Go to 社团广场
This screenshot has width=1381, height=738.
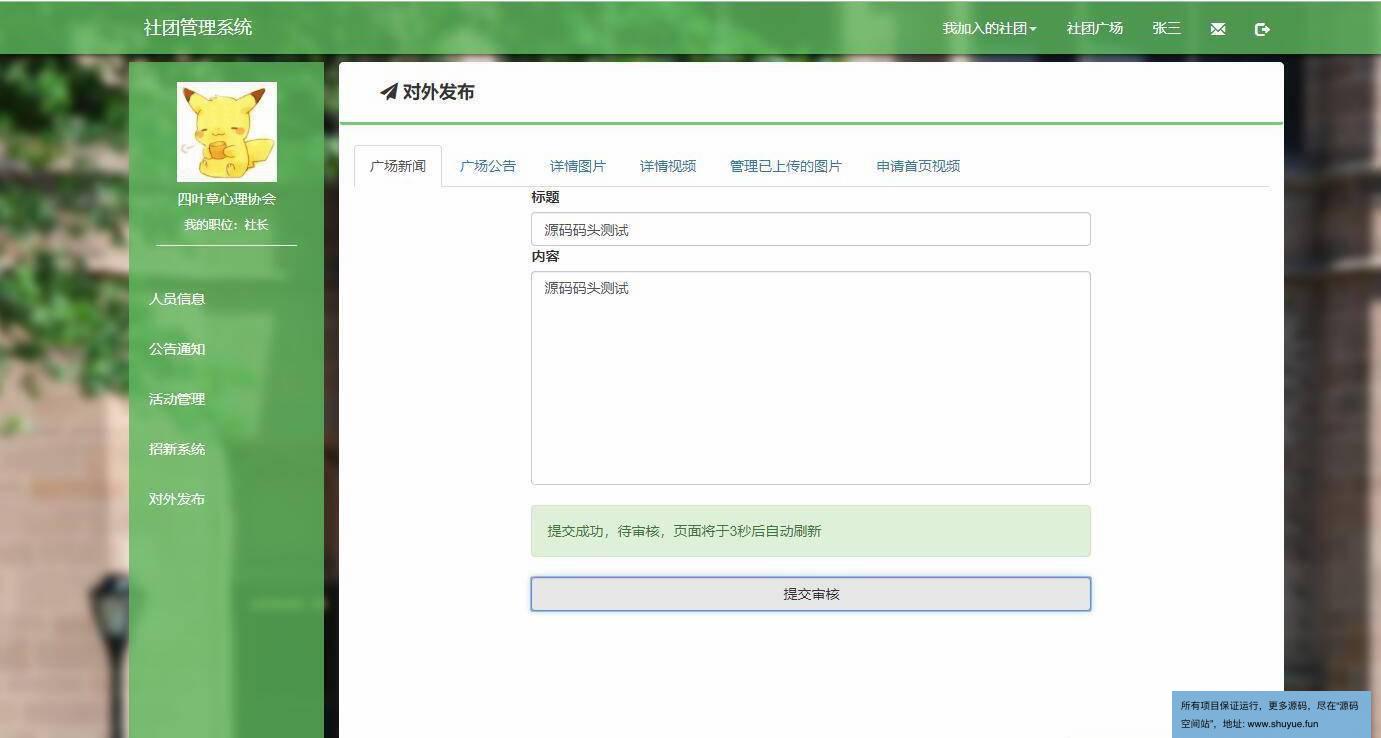[1094, 28]
